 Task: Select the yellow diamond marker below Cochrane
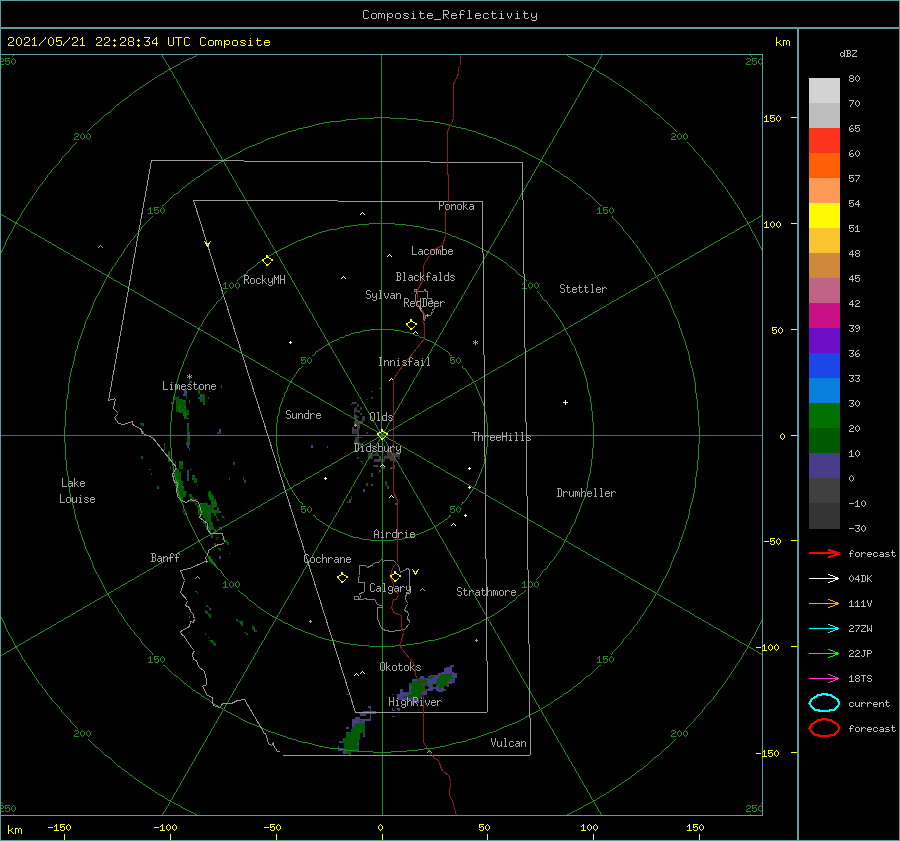pyautogui.click(x=342, y=578)
